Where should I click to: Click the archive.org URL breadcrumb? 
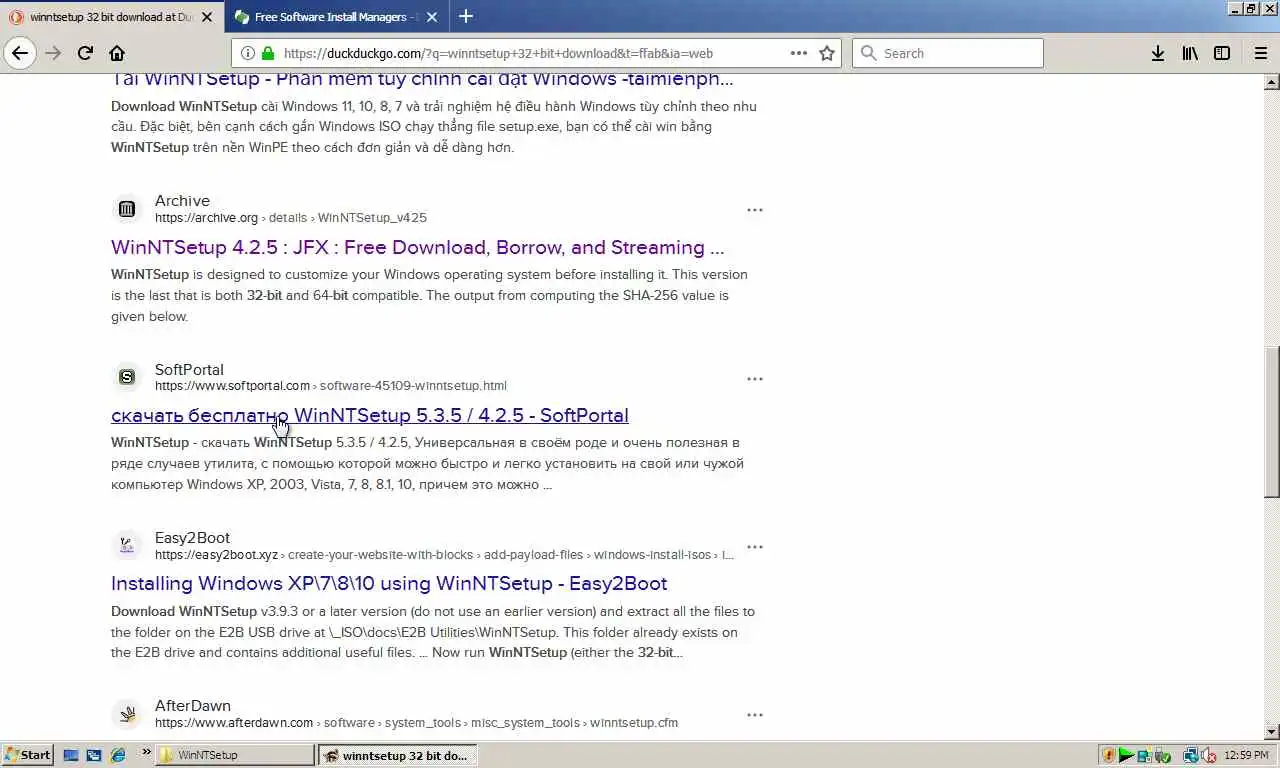pos(291,218)
